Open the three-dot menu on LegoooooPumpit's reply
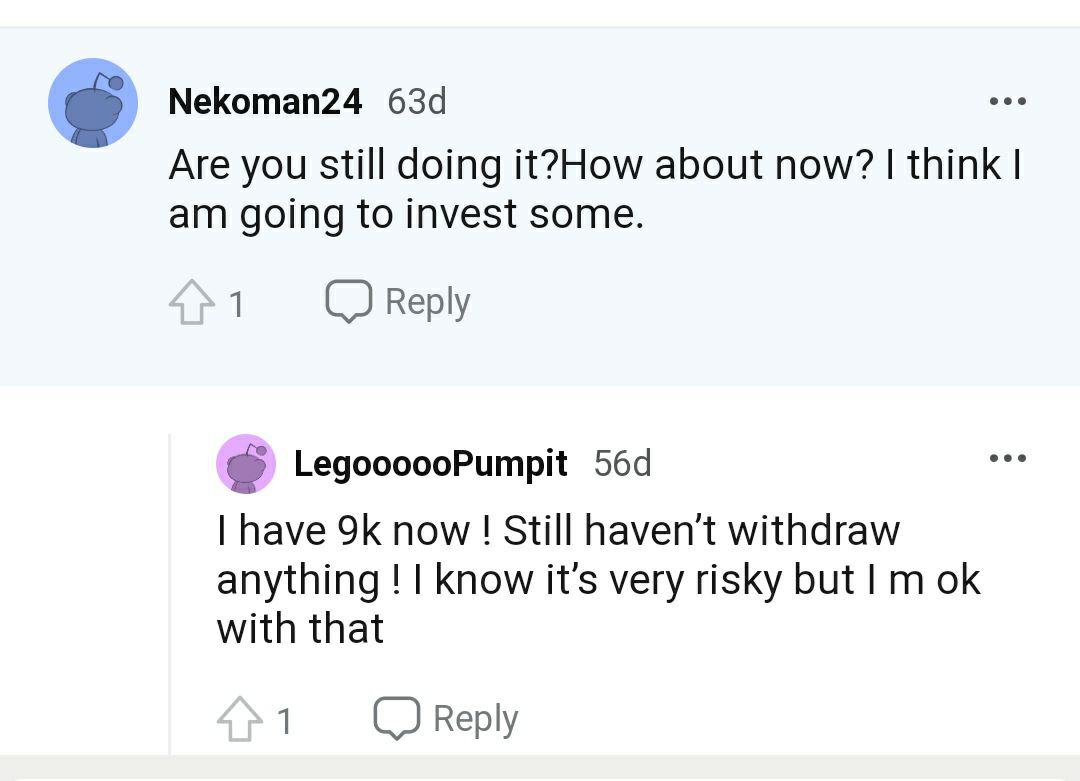Image resolution: width=1080 pixels, height=781 pixels. pos(1008,458)
